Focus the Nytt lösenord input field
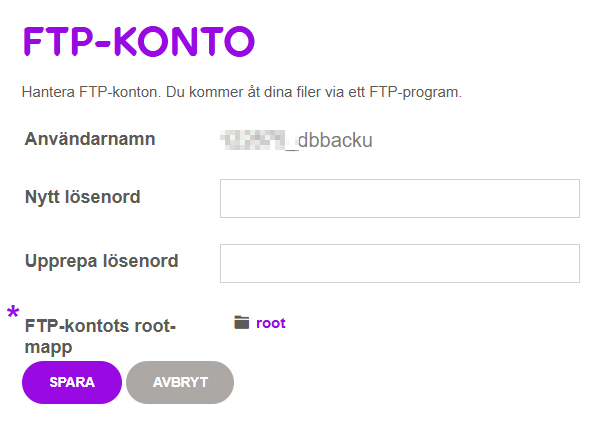606x428 pixels. [399, 198]
